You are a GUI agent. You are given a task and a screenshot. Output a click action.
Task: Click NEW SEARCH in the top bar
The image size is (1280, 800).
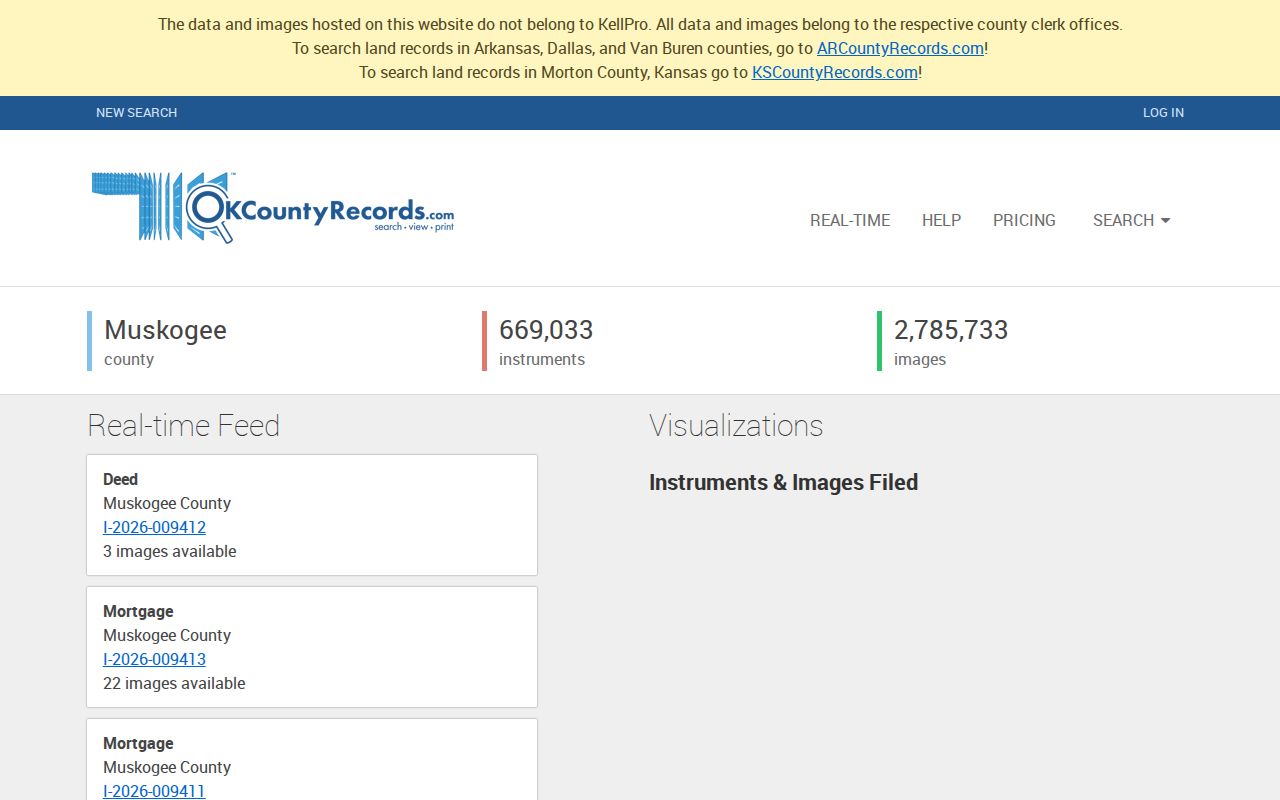click(x=136, y=113)
